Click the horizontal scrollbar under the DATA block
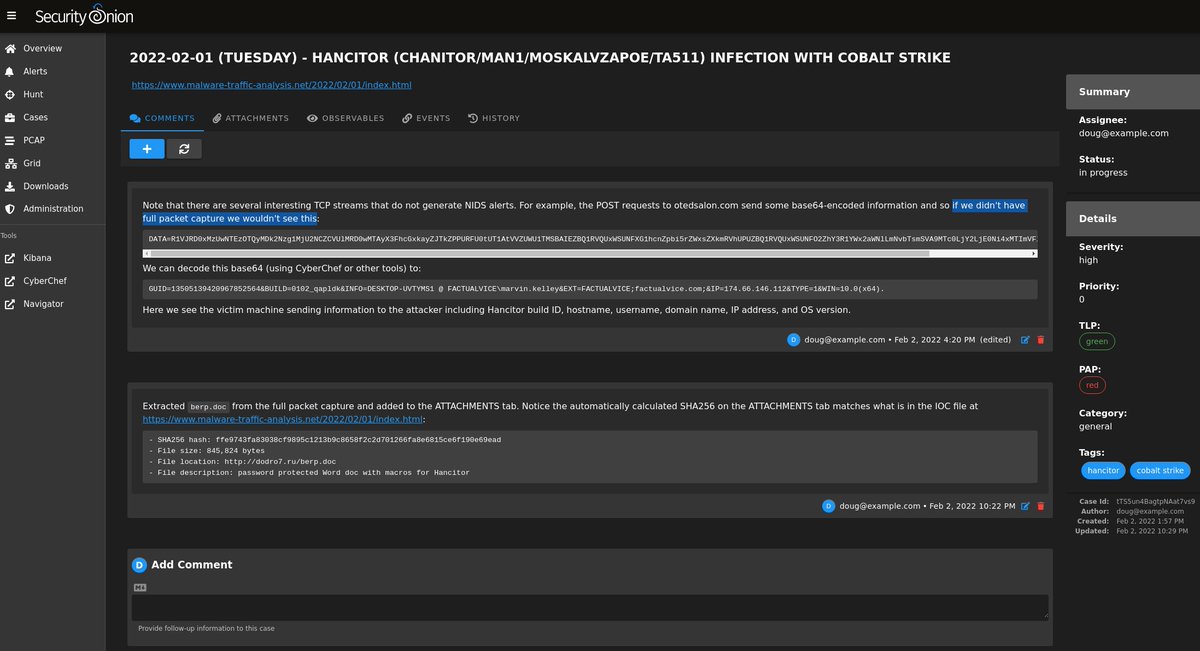The height and width of the screenshot is (651, 1200). [x=590, y=253]
